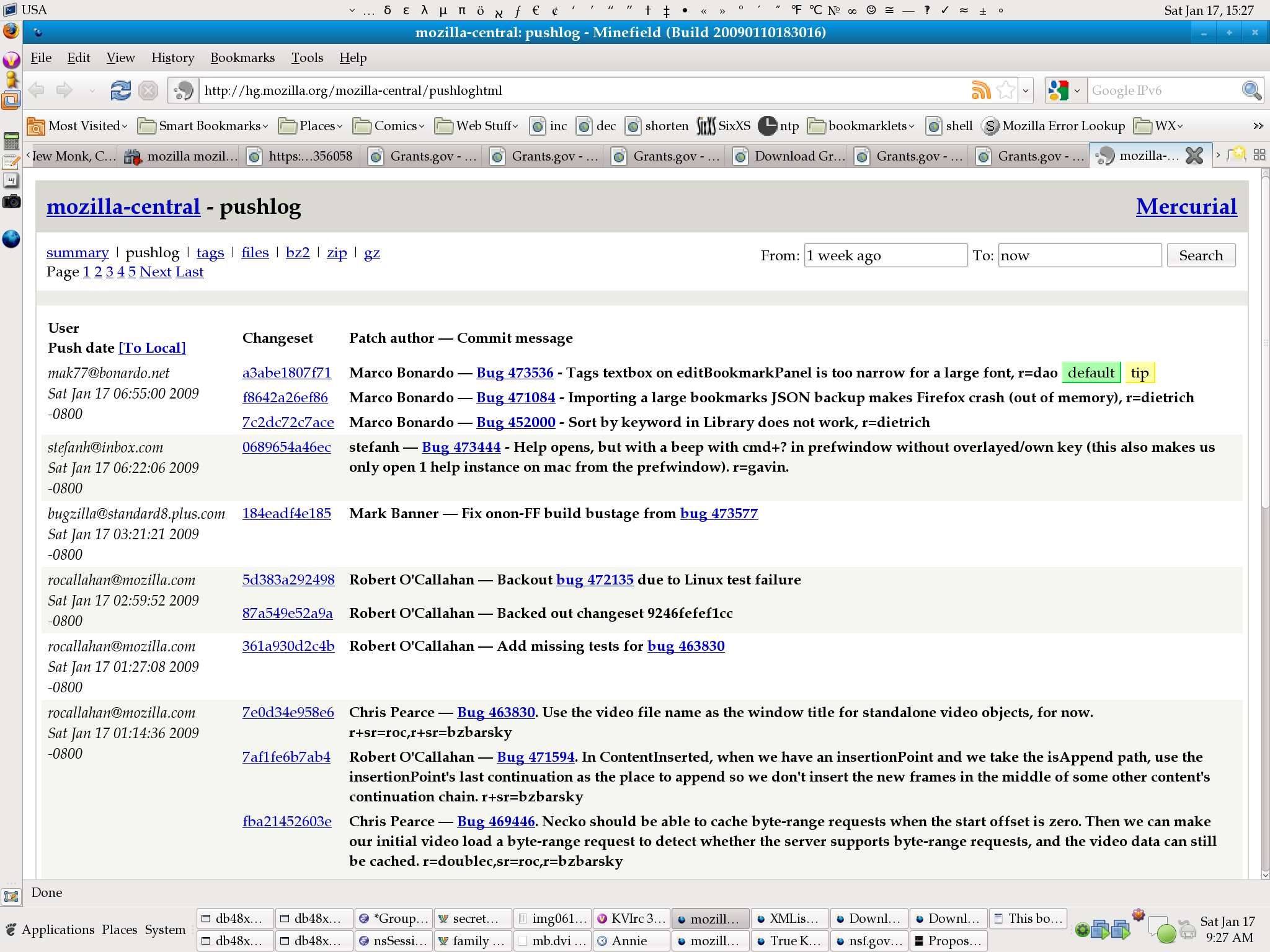Open the Mercurial link
1270x952 pixels.
[1186, 206]
